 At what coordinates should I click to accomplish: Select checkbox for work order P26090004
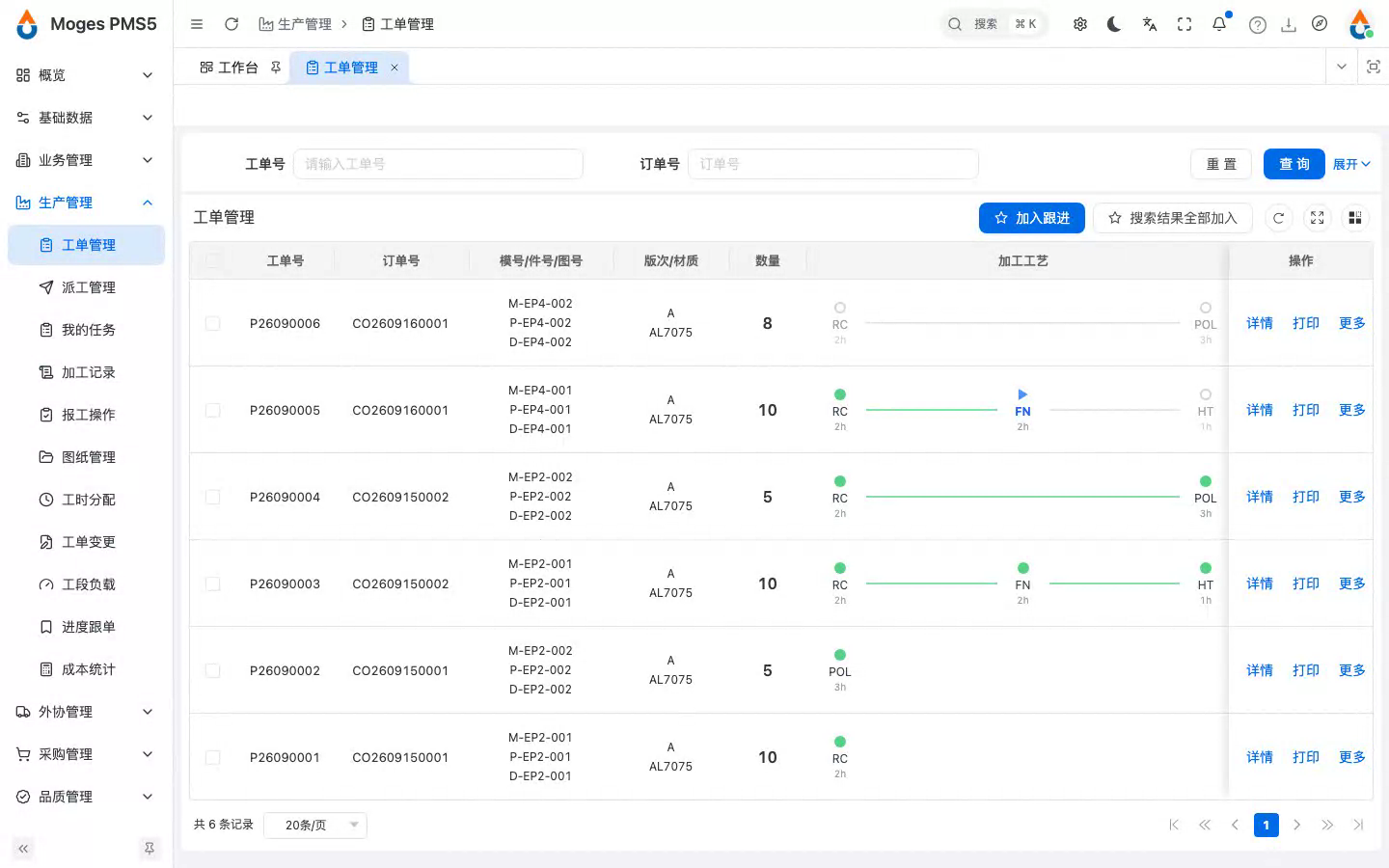[213, 497]
